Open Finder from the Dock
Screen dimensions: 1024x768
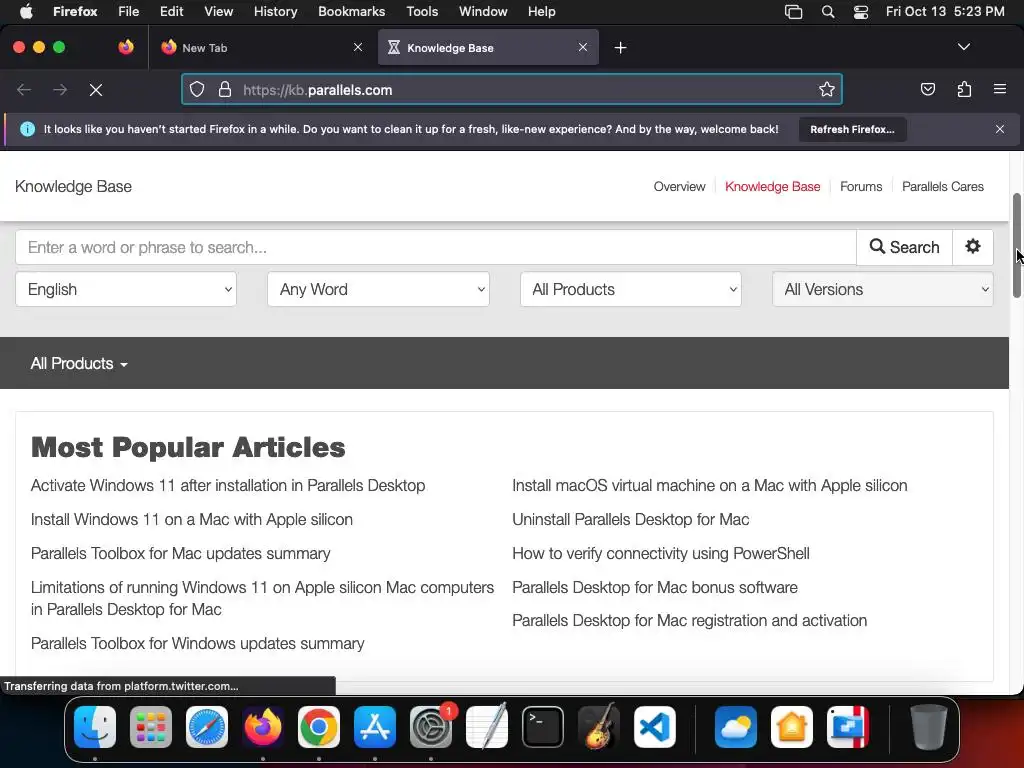[95, 727]
